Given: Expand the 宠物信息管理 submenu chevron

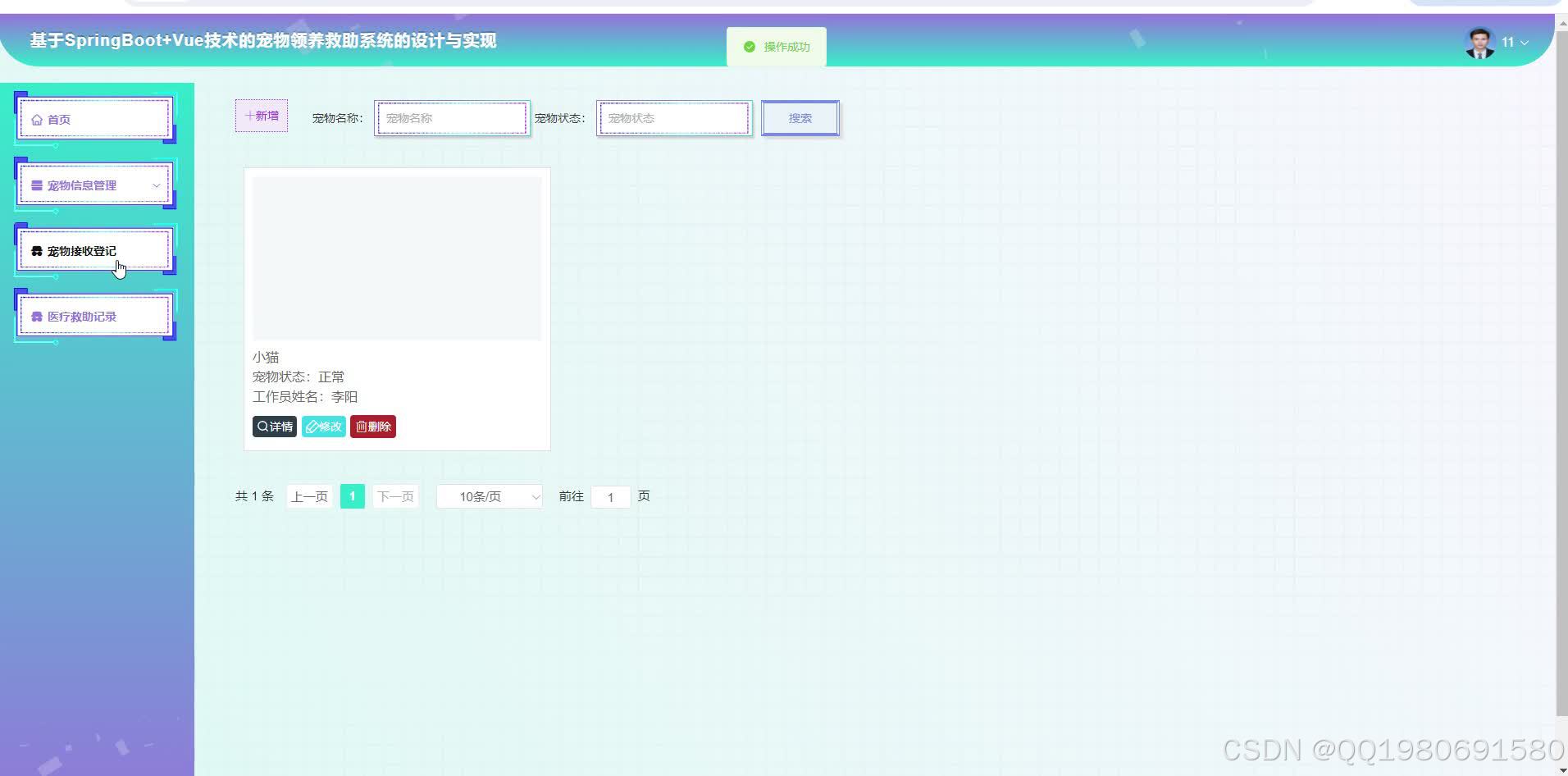Looking at the screenshot, I should [x=156, y=185].
